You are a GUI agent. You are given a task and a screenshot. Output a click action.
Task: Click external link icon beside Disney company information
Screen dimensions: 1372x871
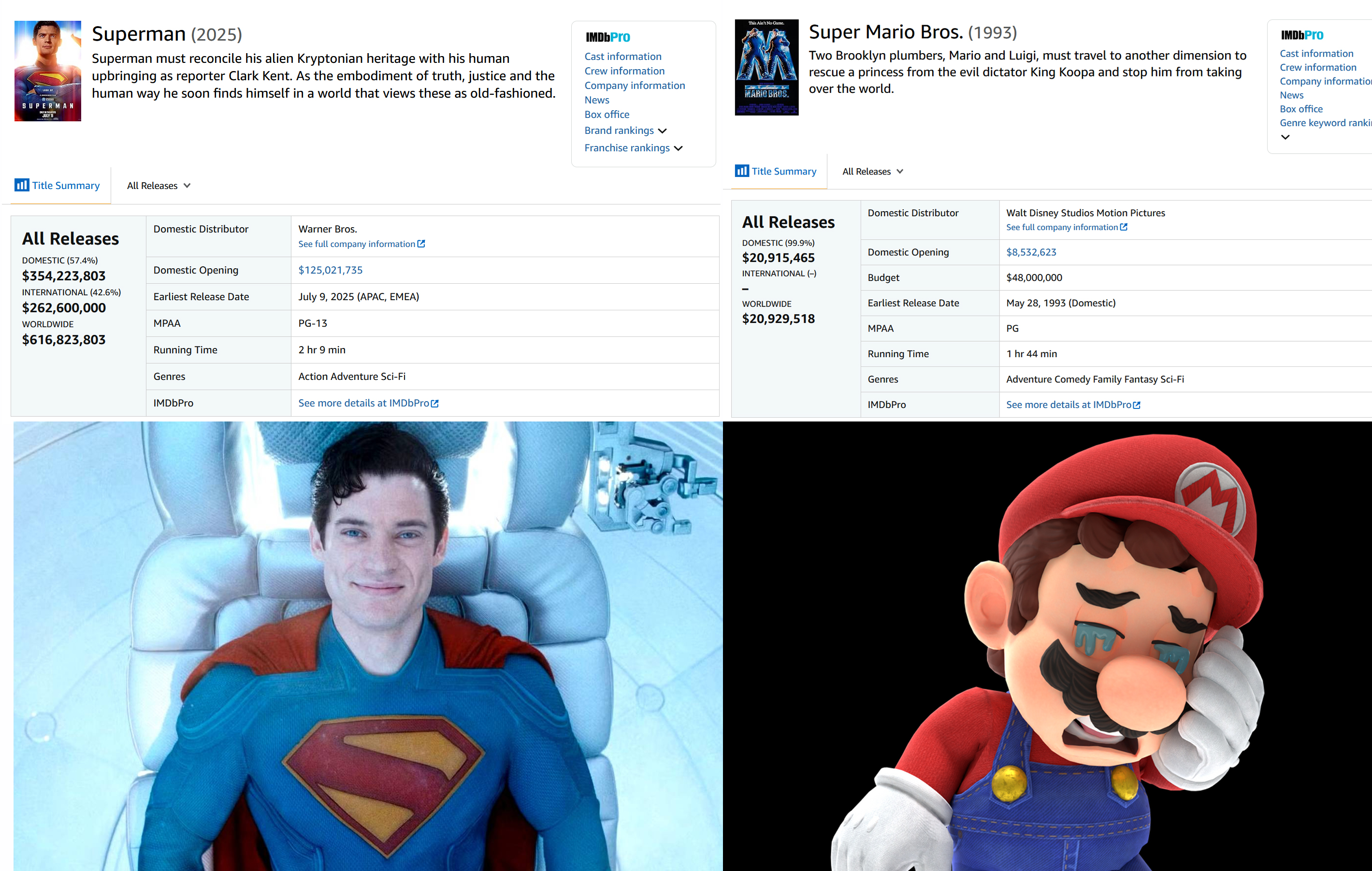[1124, 227]
